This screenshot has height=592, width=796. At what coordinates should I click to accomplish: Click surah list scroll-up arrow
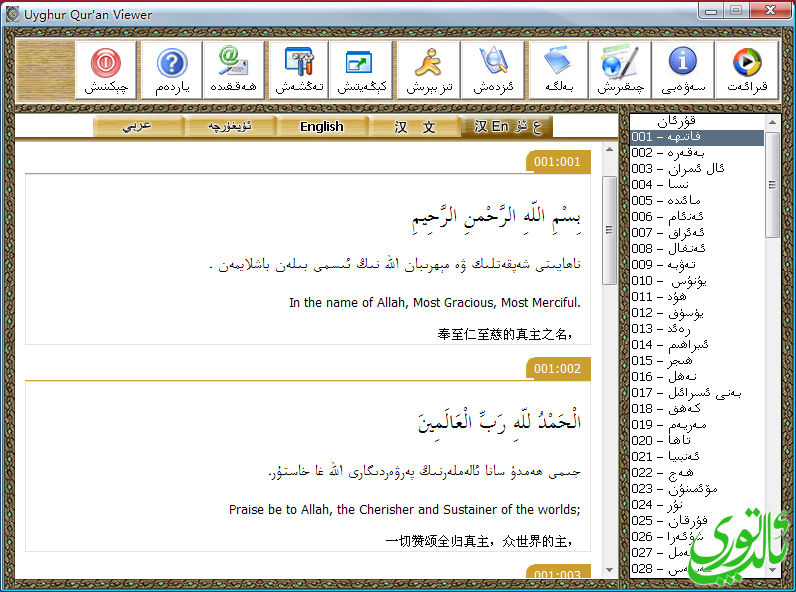click(x=772, y=122)
